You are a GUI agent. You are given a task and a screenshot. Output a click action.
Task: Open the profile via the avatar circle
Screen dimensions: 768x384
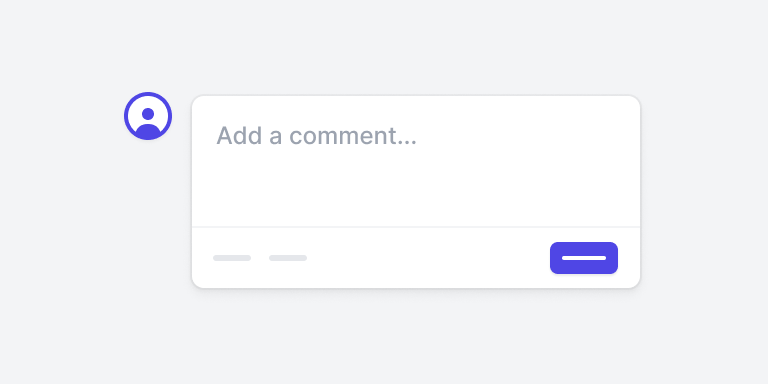tap(148, 116)
